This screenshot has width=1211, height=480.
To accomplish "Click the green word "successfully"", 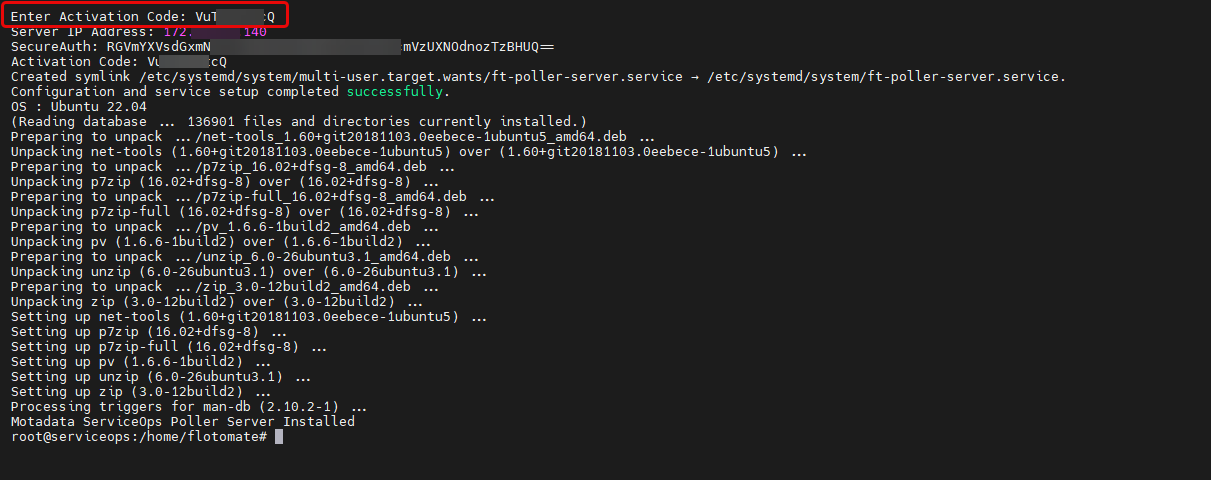I will (394, 92).
